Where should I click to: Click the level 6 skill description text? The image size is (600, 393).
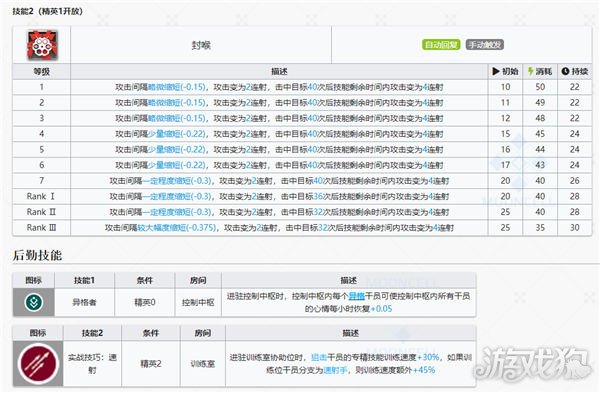click(x=279, y=165)
